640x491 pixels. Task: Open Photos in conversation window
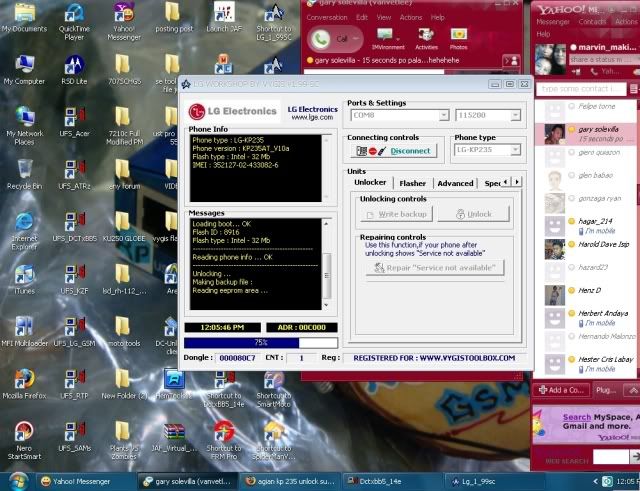coord(459,39)
